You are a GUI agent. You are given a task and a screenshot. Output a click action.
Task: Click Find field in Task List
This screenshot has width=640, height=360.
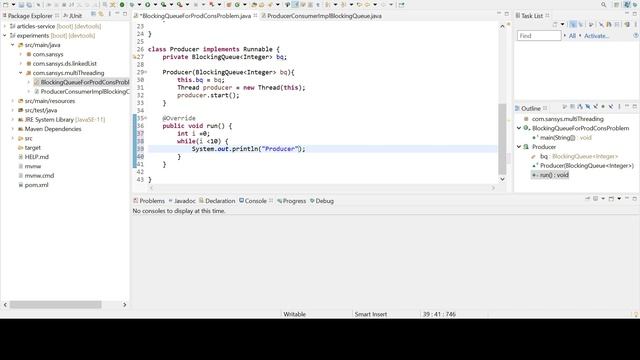point(539,36)
